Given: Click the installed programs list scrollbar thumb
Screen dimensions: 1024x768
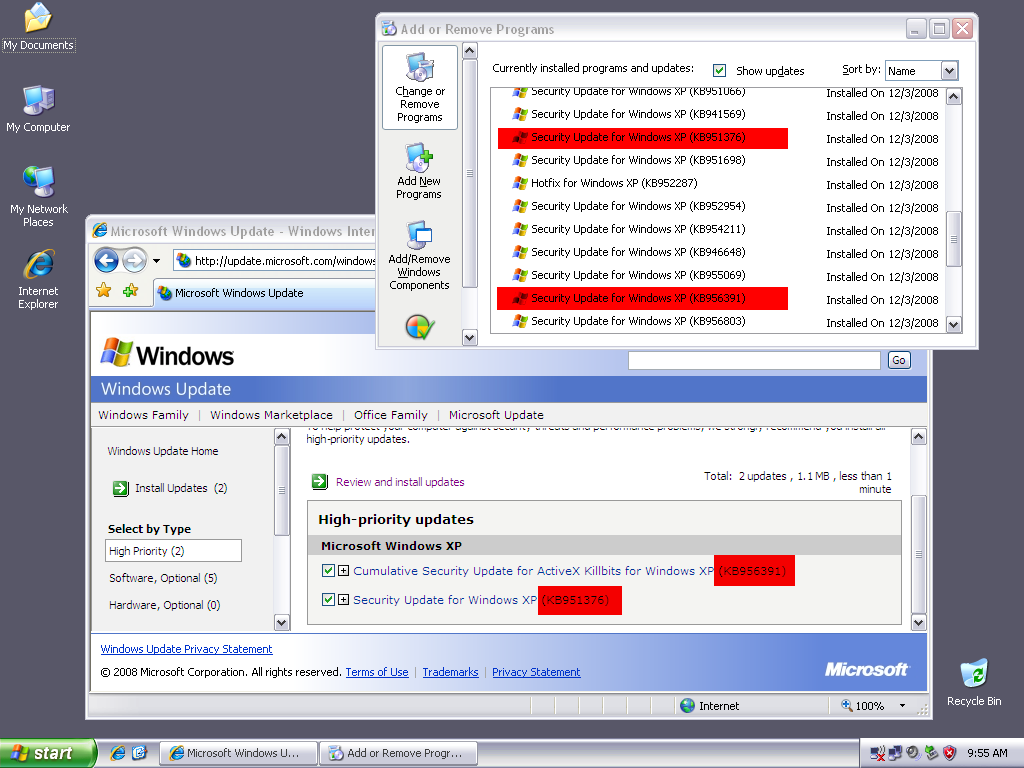Looking at the screenshot, I should click(953, 239).
